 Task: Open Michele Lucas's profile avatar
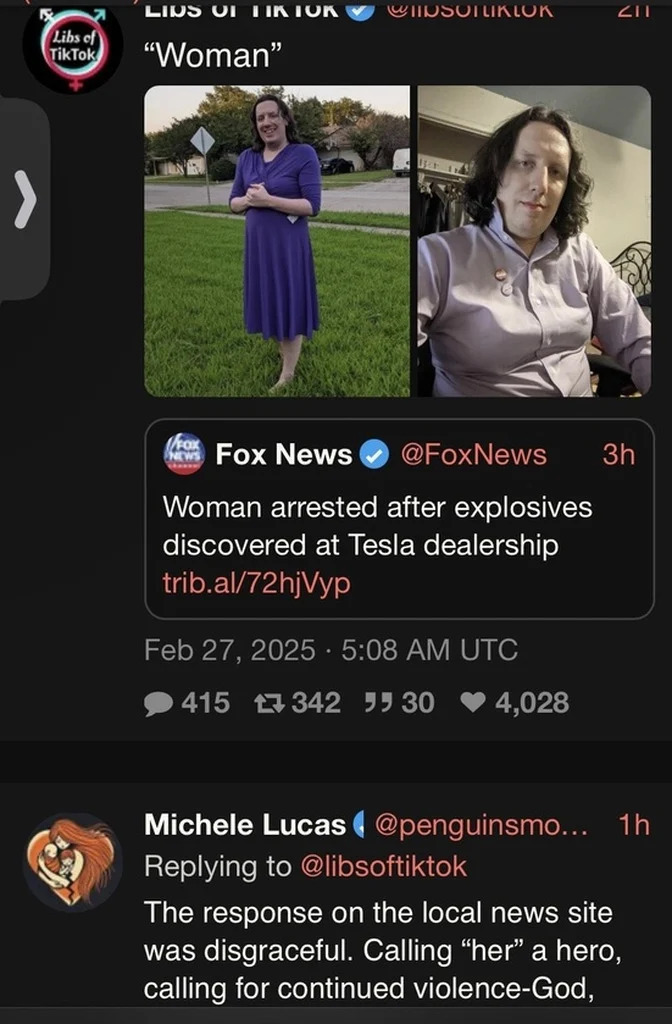click(x=73, y=862)
